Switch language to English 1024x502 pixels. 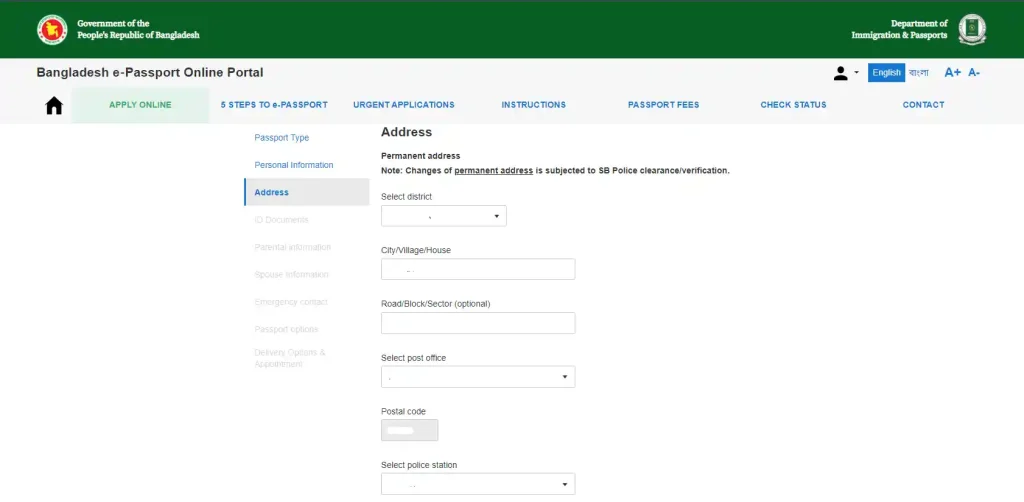click(x=886, y=73)
